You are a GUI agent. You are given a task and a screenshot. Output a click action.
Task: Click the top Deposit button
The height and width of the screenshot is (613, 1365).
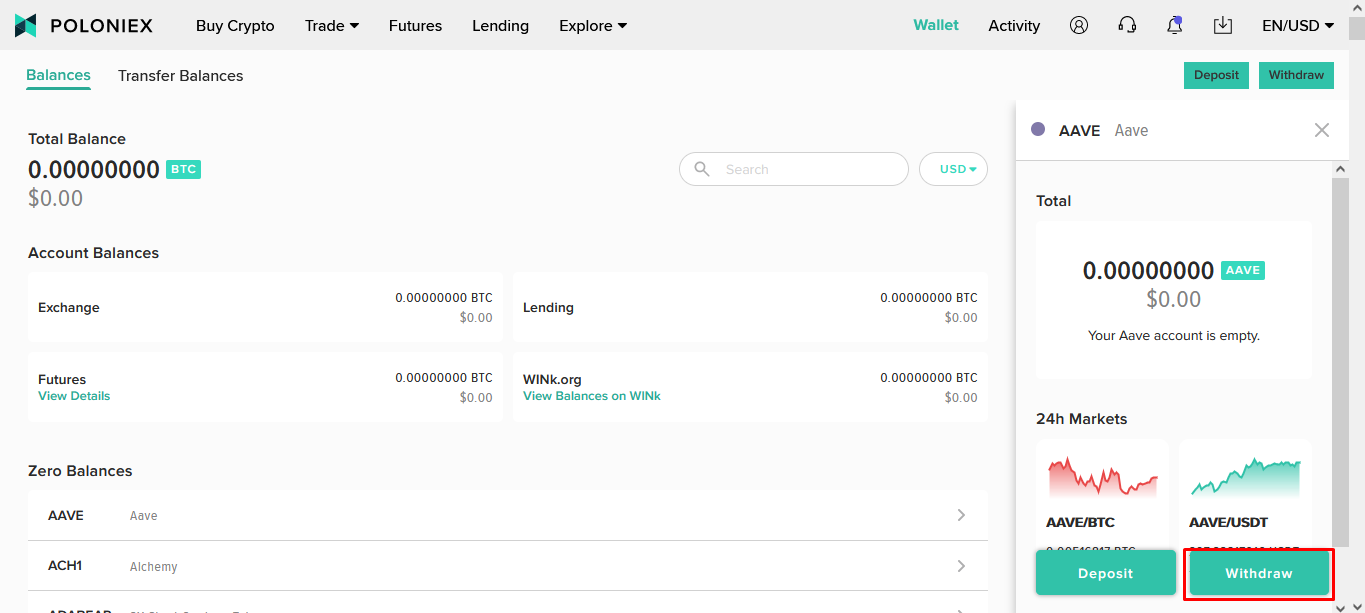click(x=1216, y=75)
